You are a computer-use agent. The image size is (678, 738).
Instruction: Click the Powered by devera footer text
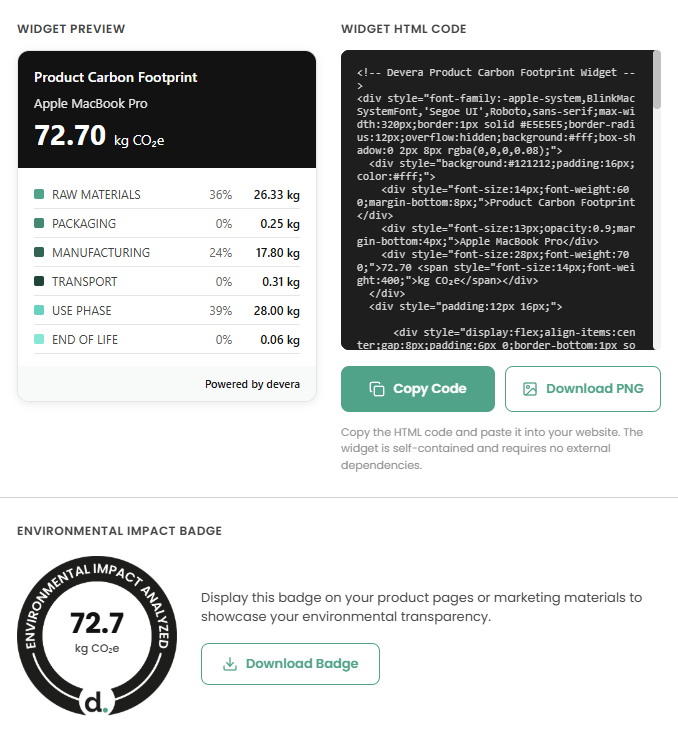click(x=252, y=384)
